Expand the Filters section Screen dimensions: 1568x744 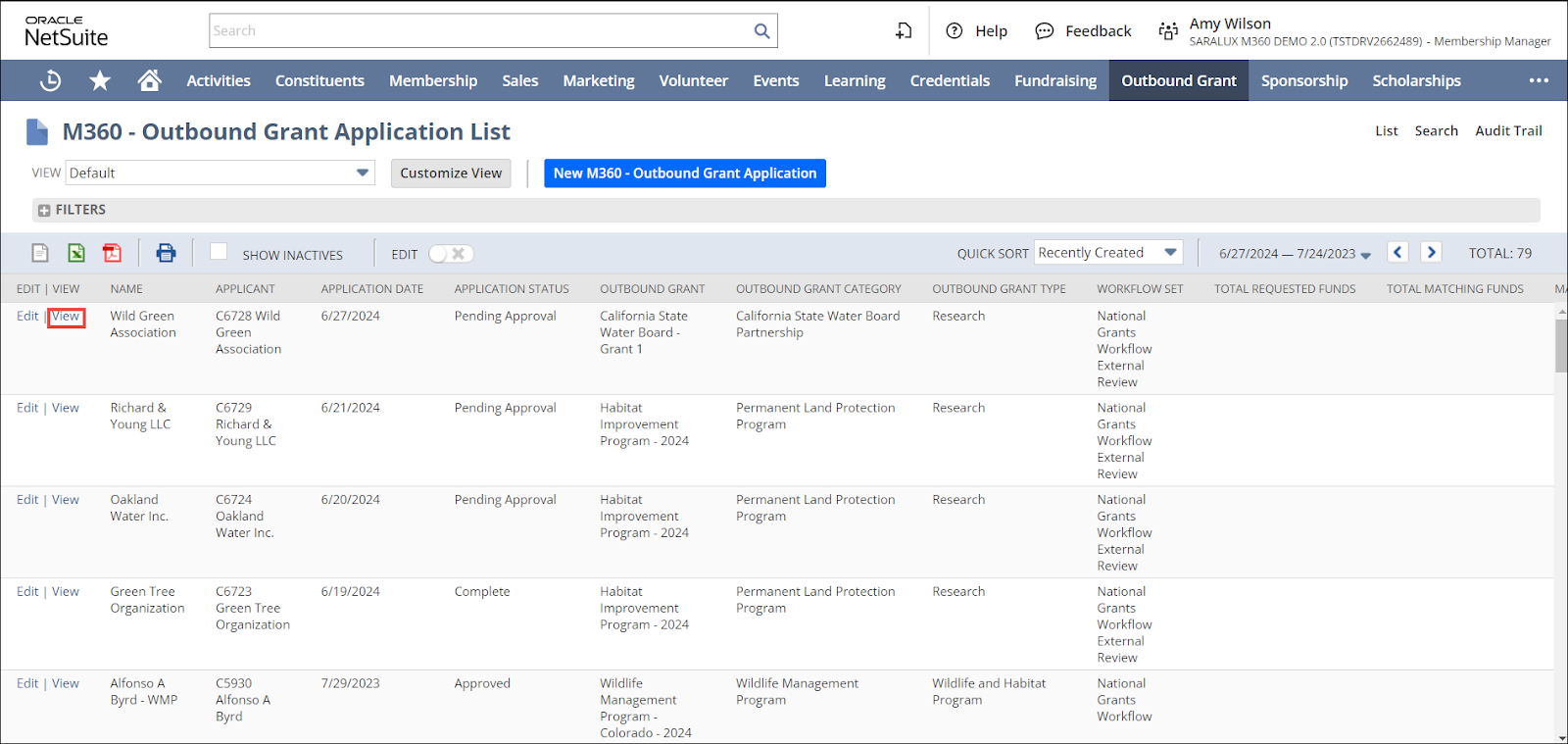click(44, 210)
